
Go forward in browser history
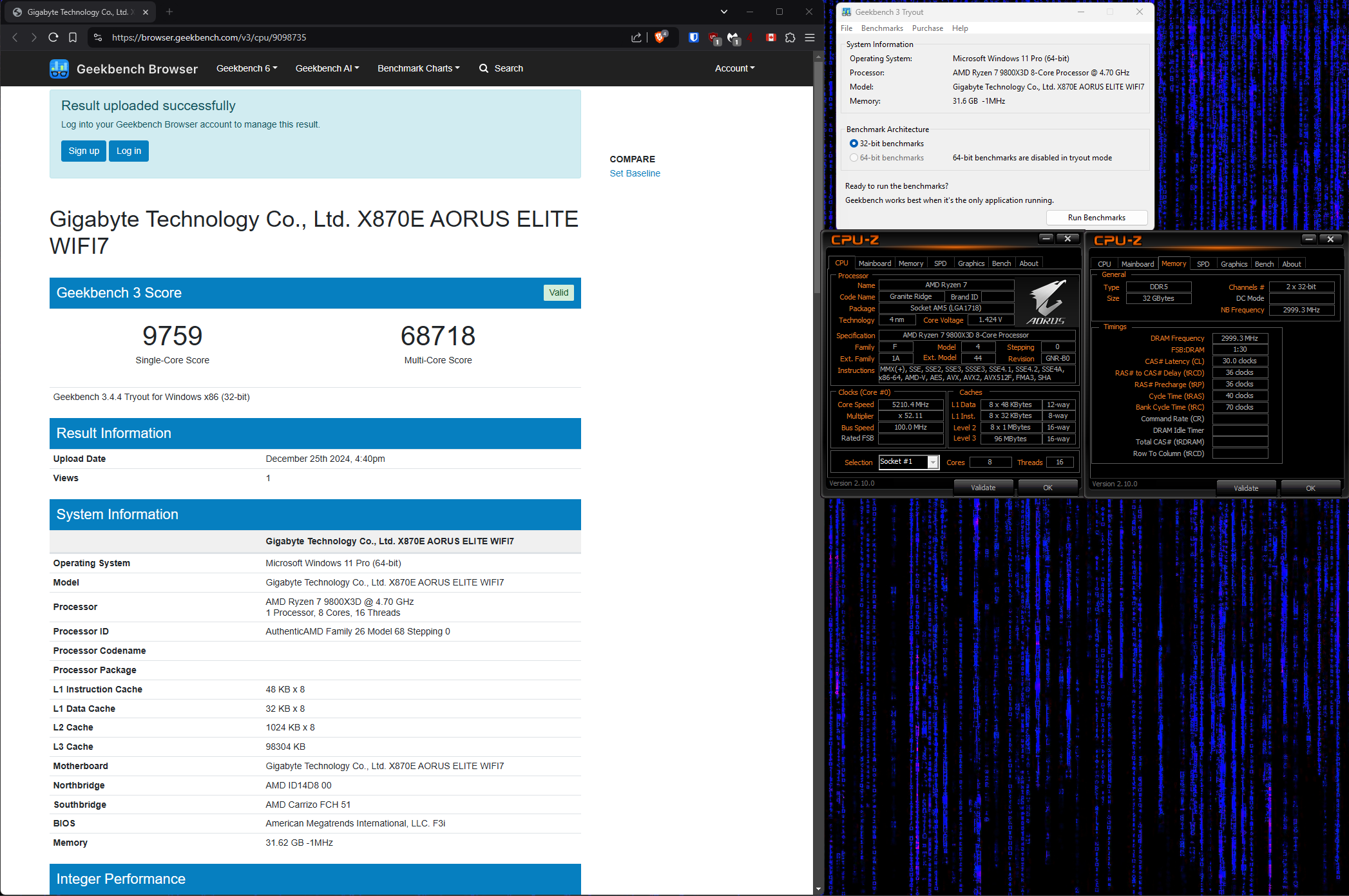coord(34,37)
